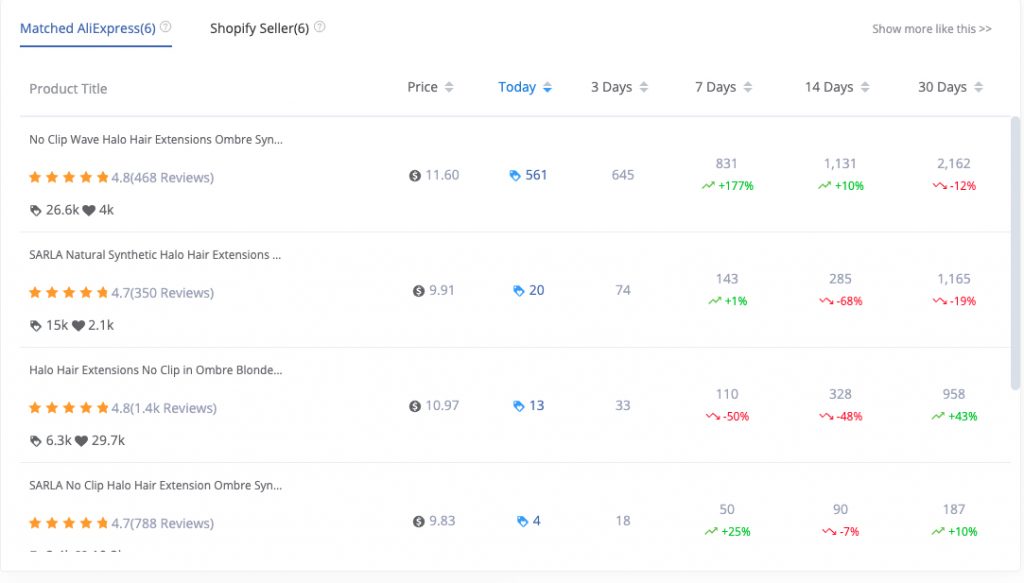The height and width of the screenshot is (583, 1024).
Task: Click the 4.7(788 Reviews) rating text
Action: coord(162,523)
